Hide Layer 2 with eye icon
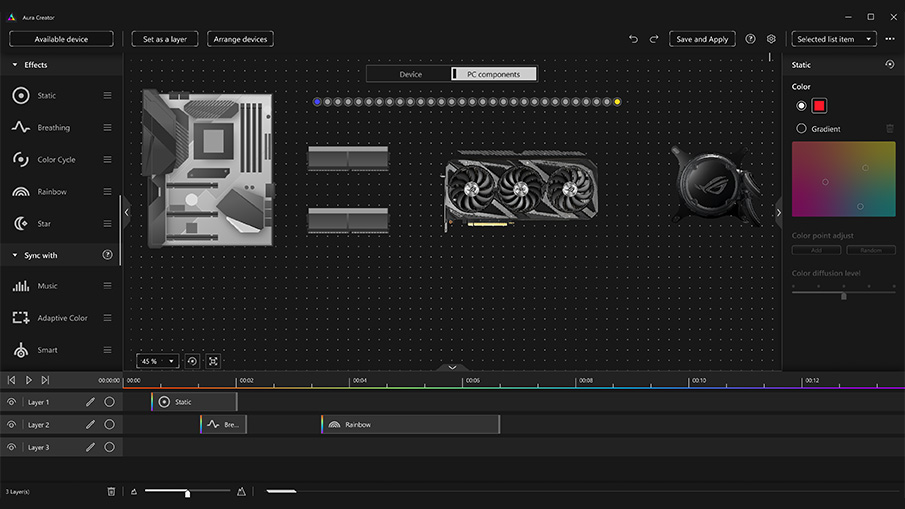The width and height of the screenshot is (905, 509). coord(11,425)
